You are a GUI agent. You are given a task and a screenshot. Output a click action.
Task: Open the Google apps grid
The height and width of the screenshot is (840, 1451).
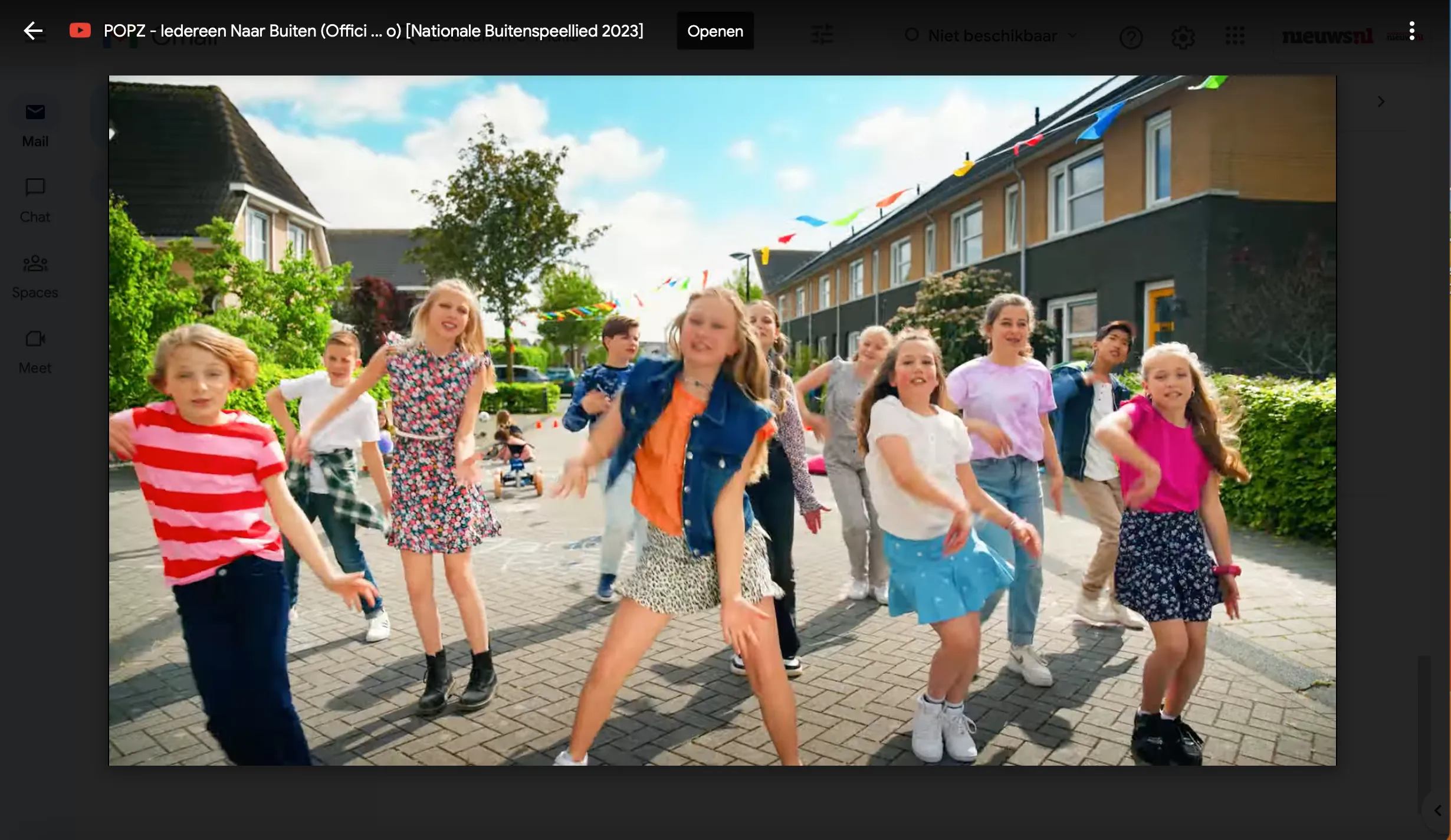pyautogui.click(x=1235, y=35)
